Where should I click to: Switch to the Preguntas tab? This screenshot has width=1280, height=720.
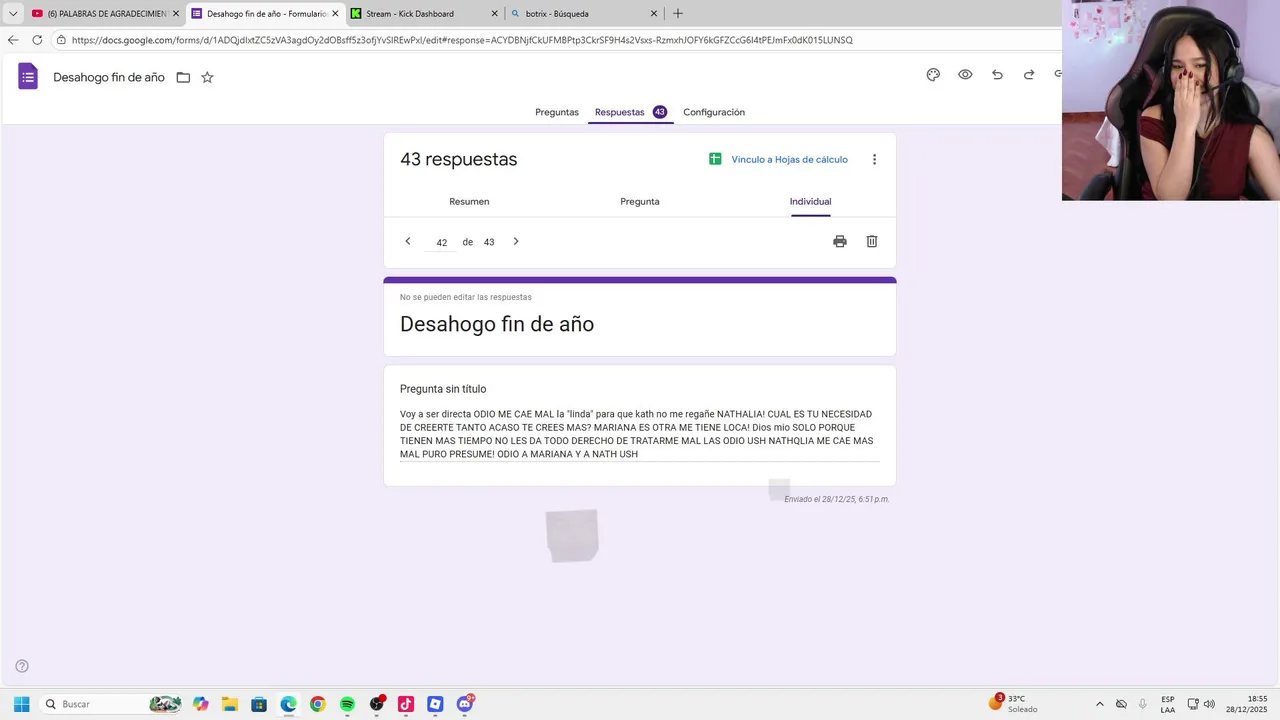pos(557,112)
